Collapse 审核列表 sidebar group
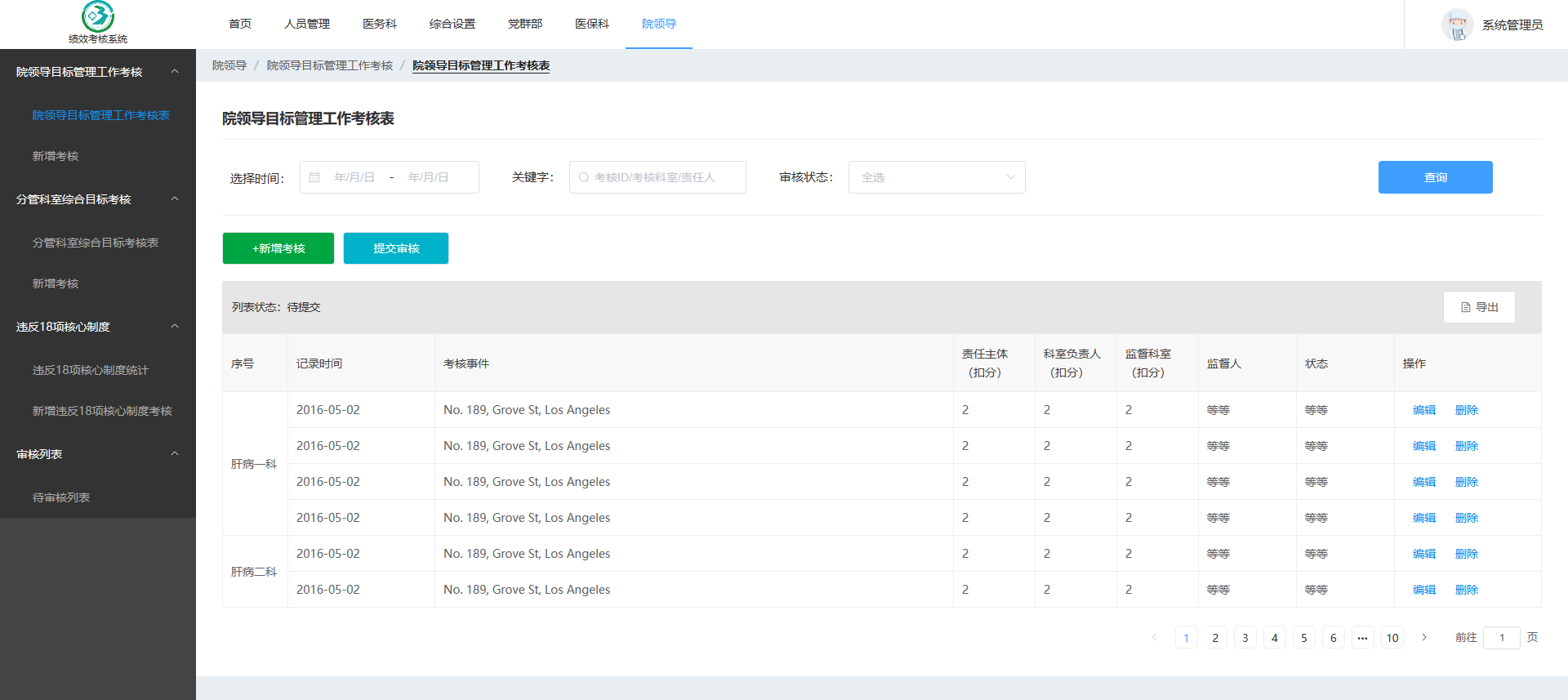Image resolution: width=1568 pixels, height=700 pixels. (x=175, y=454)
